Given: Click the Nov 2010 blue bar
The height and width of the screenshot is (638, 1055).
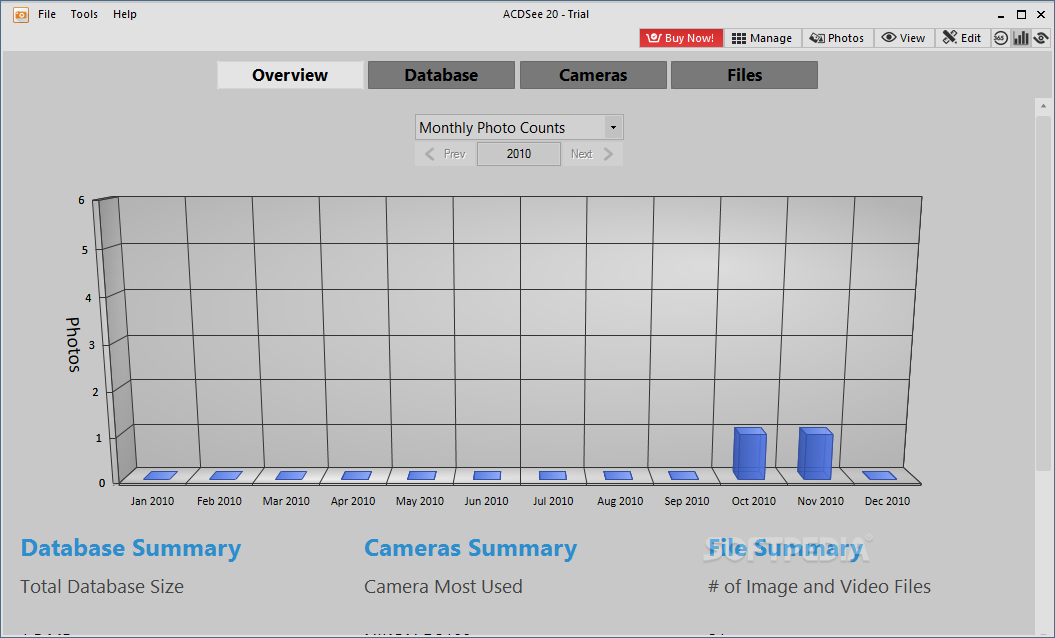Looking at the screenshot, I should [815, 454].
